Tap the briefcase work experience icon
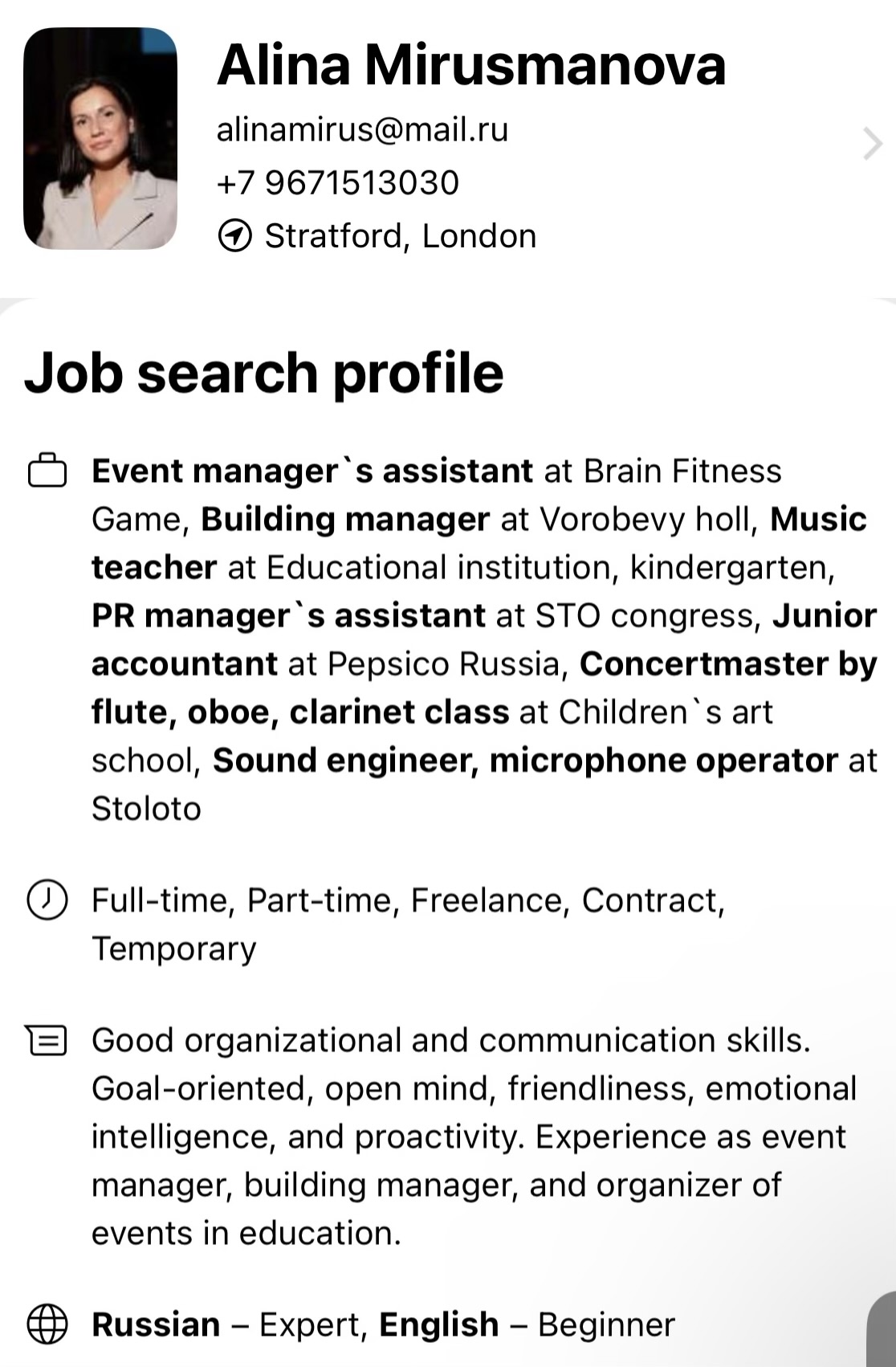 (x=47, y=471)
